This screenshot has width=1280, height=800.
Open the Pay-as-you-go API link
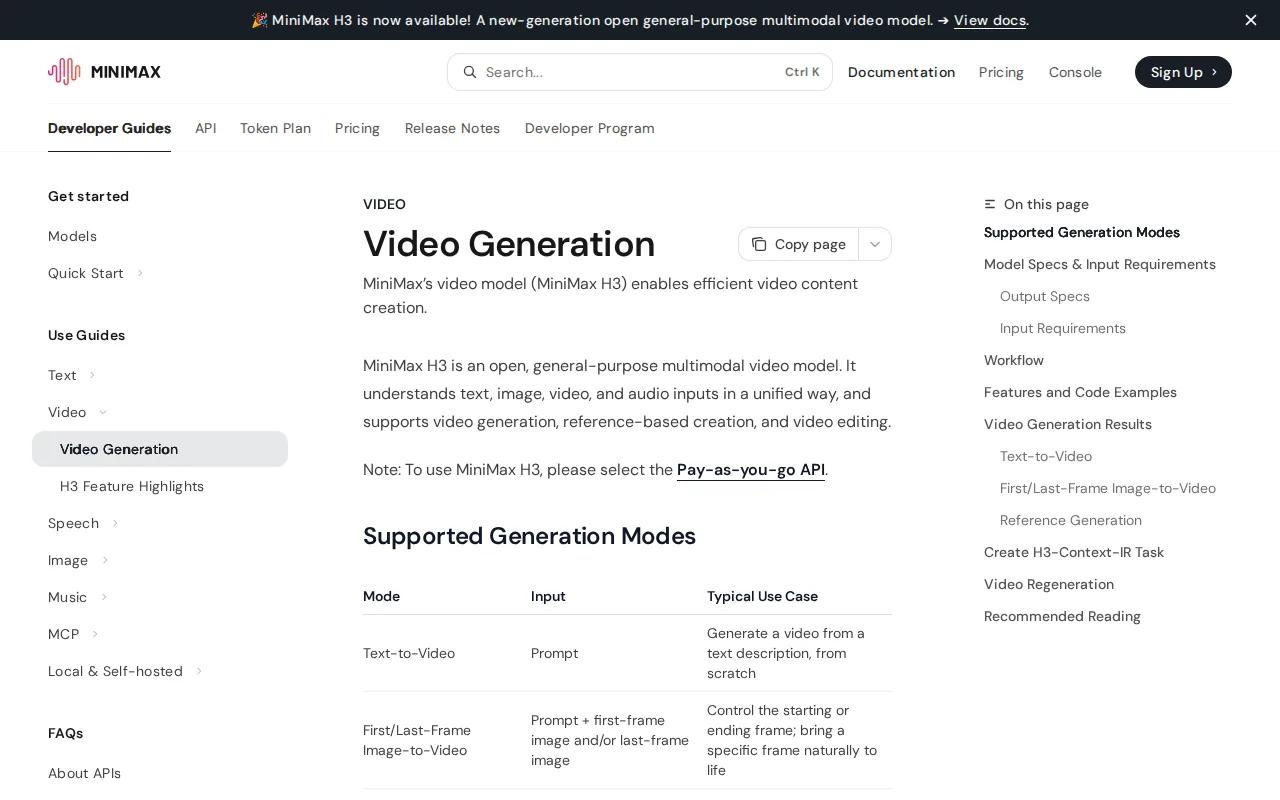751,470
